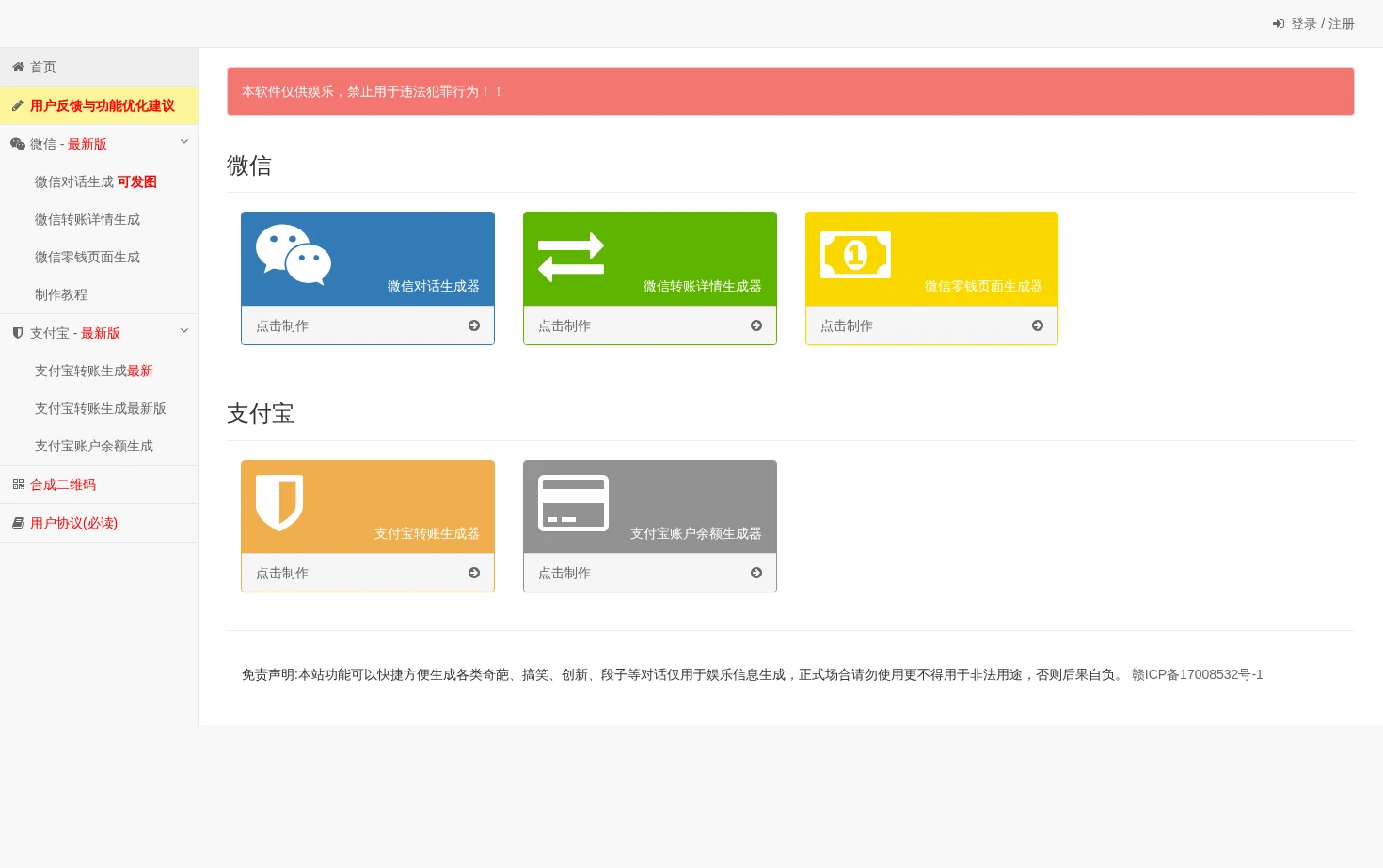Click the login arrow icon at top right
Image resolution: width=1383 pixels, height=868 pixels.
tap(1279, 24)
